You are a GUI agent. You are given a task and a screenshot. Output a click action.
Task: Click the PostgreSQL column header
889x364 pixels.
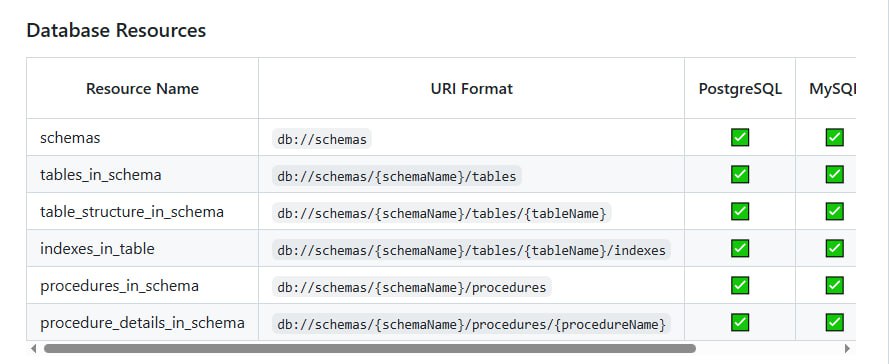click(x=740, y=89)
